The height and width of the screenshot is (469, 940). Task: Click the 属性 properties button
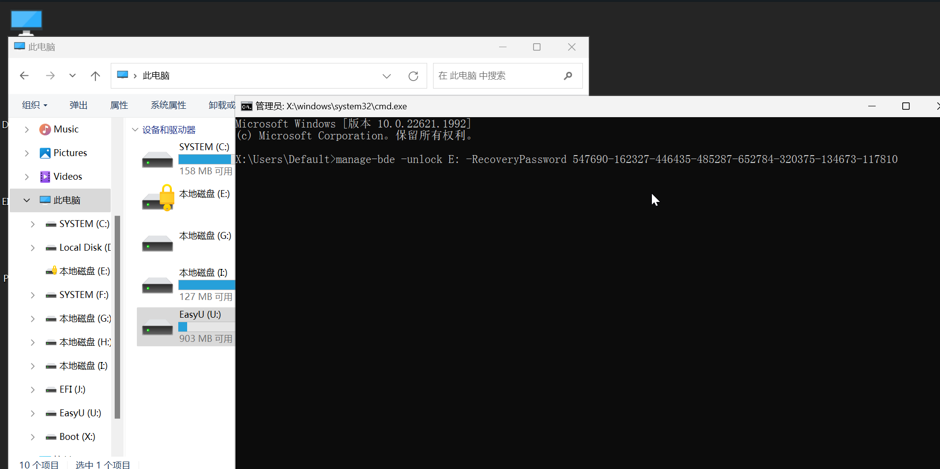tap(119, 105)
